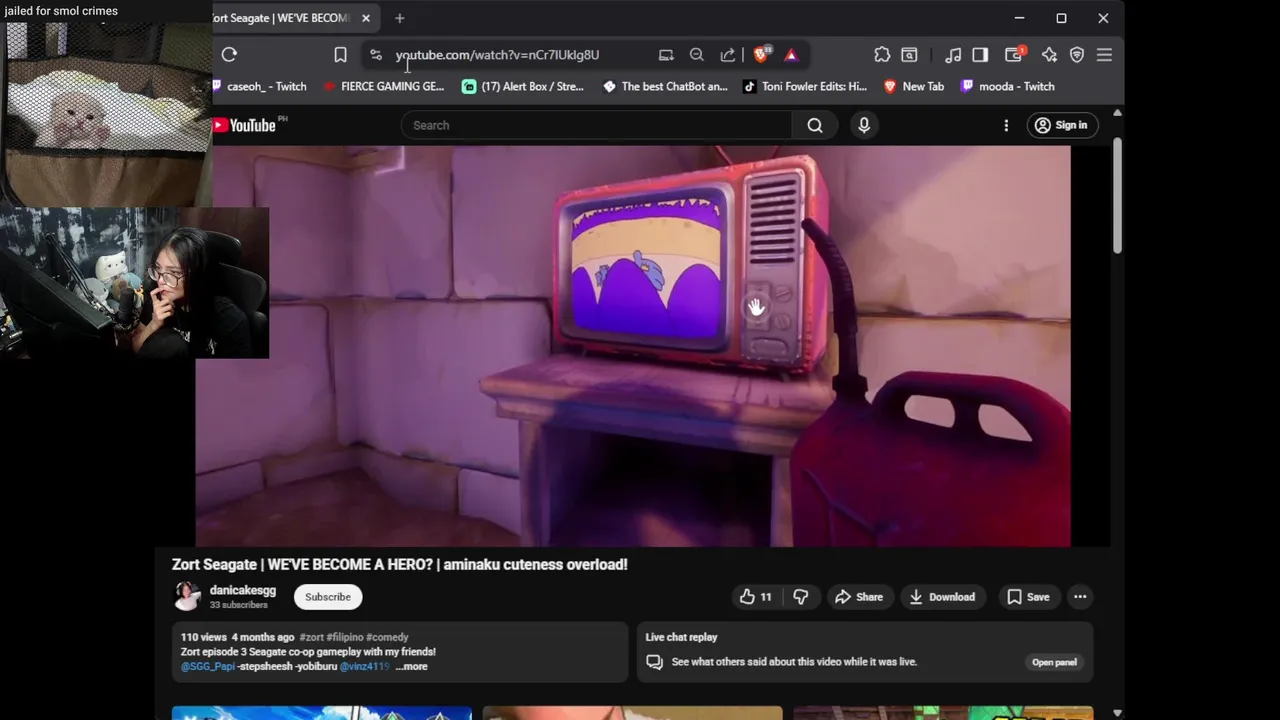This screenshot has height=720, width=1280.
Task: Open more actions ellipsis under video
Action: (x=1080, y=597)
